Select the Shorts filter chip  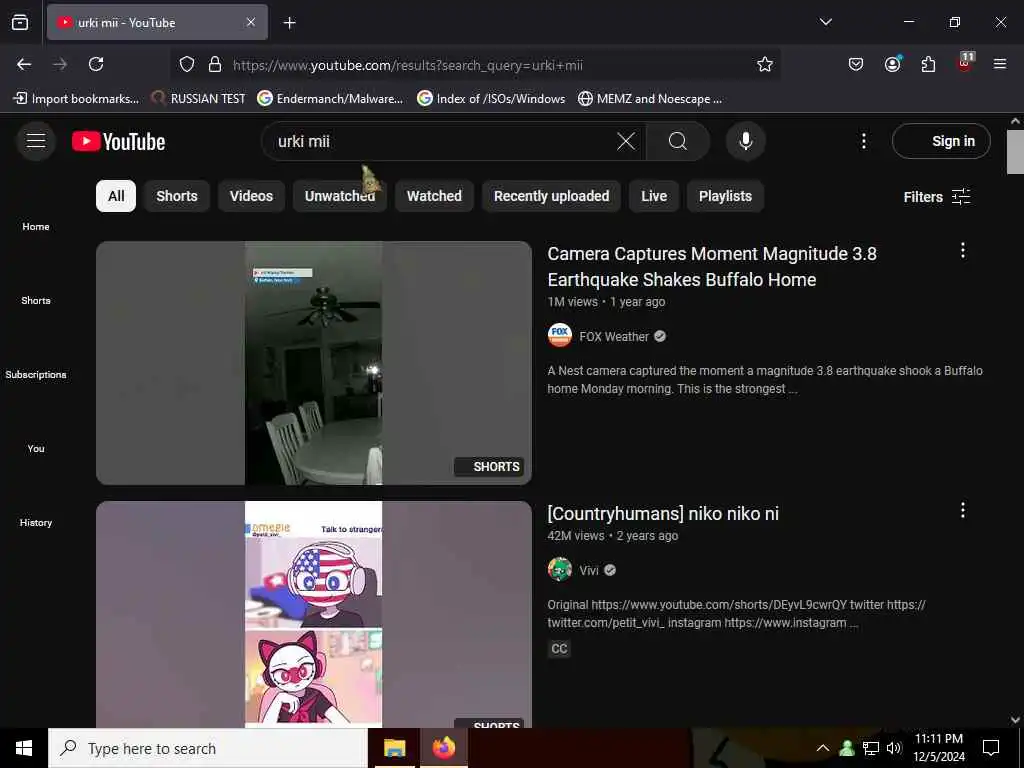pyautogui.click(x=177, y=196)
